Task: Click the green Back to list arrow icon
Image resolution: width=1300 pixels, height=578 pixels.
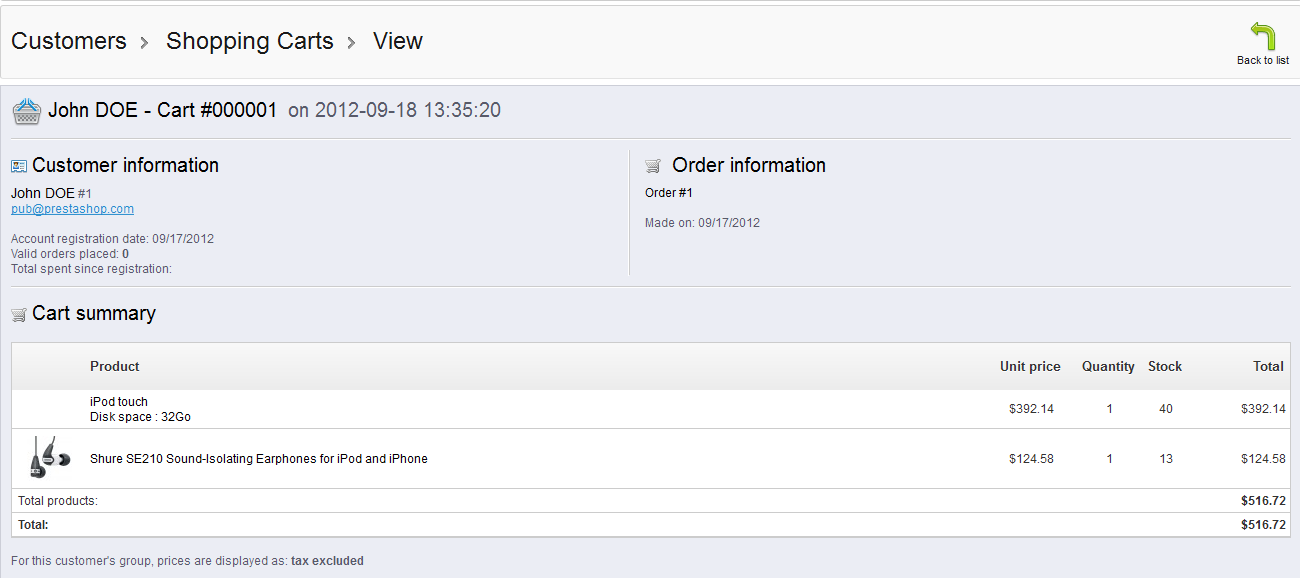Action: (1263, 36)
